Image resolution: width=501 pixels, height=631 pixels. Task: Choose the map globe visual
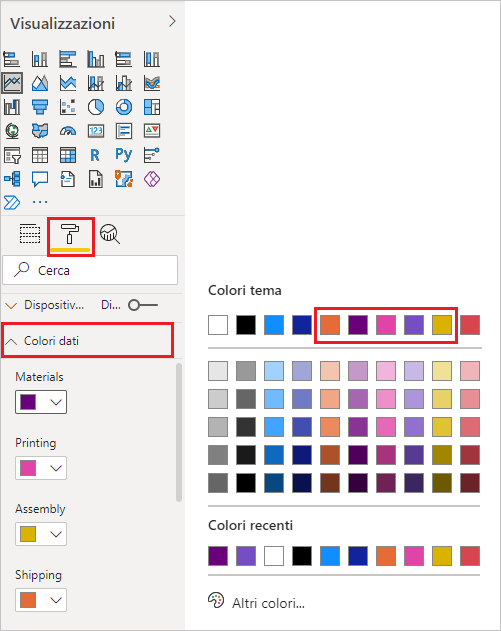[x=12, y=131]
